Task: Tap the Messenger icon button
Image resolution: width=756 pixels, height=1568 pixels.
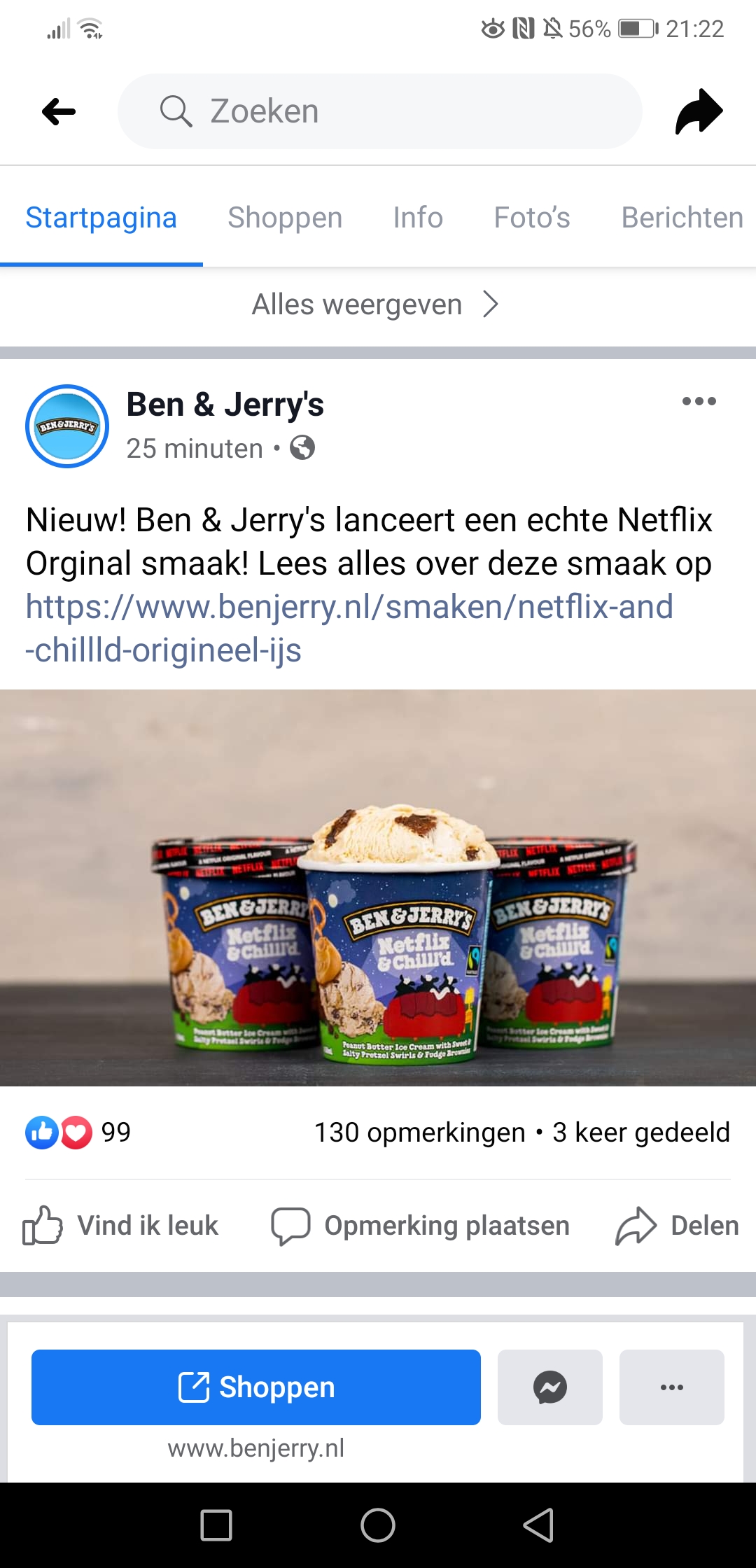Action: coord(550,1387)
